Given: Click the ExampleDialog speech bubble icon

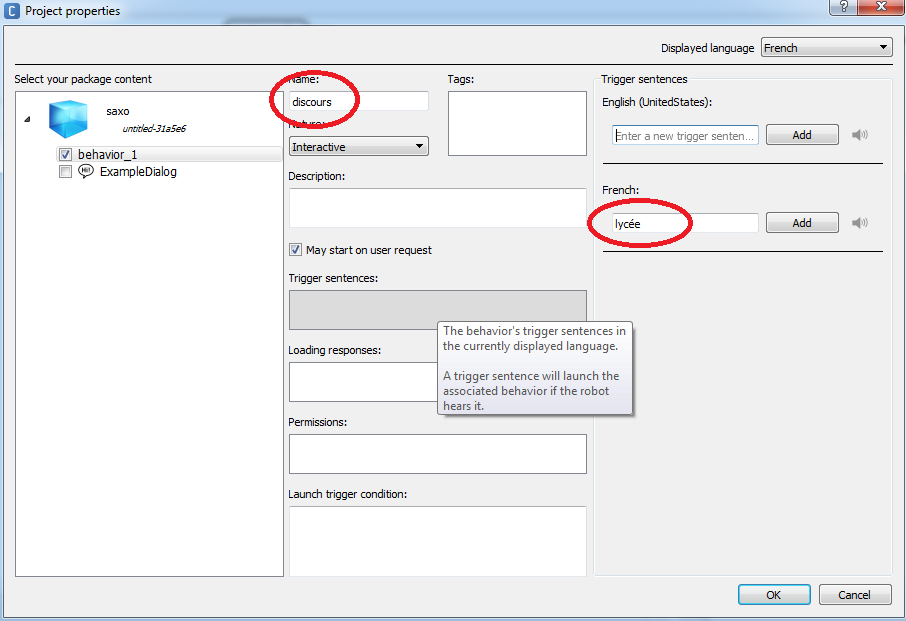Looking at the screenshot, I should click(86, 171).
